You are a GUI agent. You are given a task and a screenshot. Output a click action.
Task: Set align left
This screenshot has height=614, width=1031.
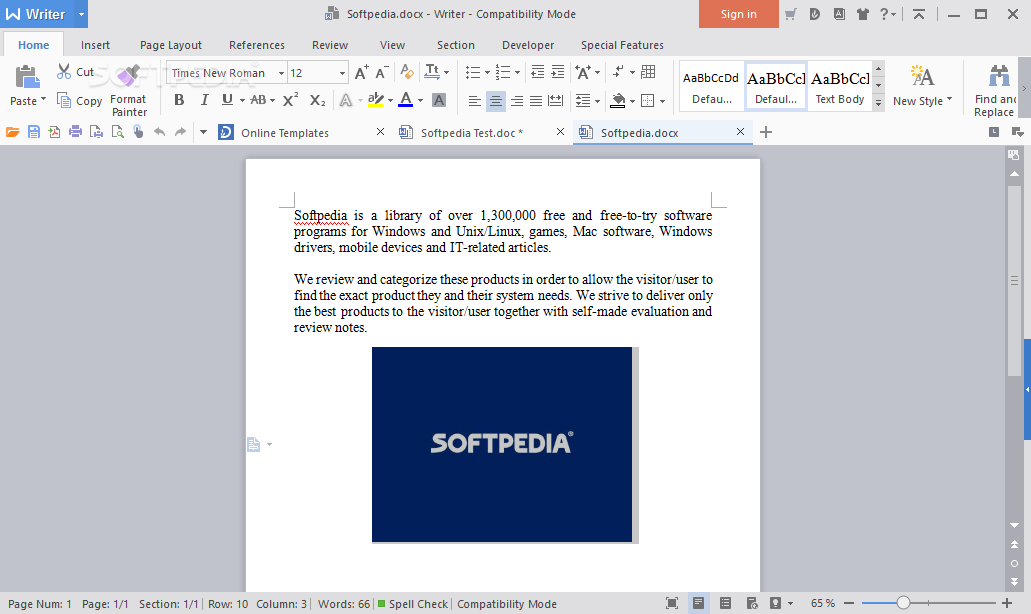pyautogui.click(x=475, y=101)
